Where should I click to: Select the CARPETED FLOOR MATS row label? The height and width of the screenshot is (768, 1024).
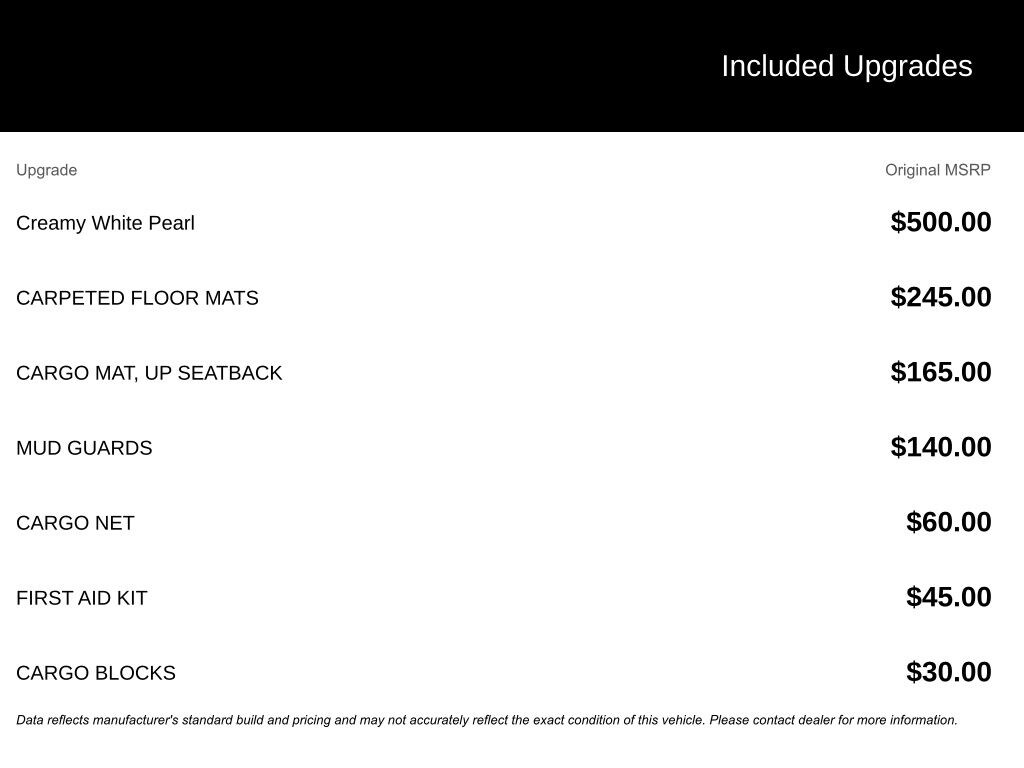(x=137, y=298)
